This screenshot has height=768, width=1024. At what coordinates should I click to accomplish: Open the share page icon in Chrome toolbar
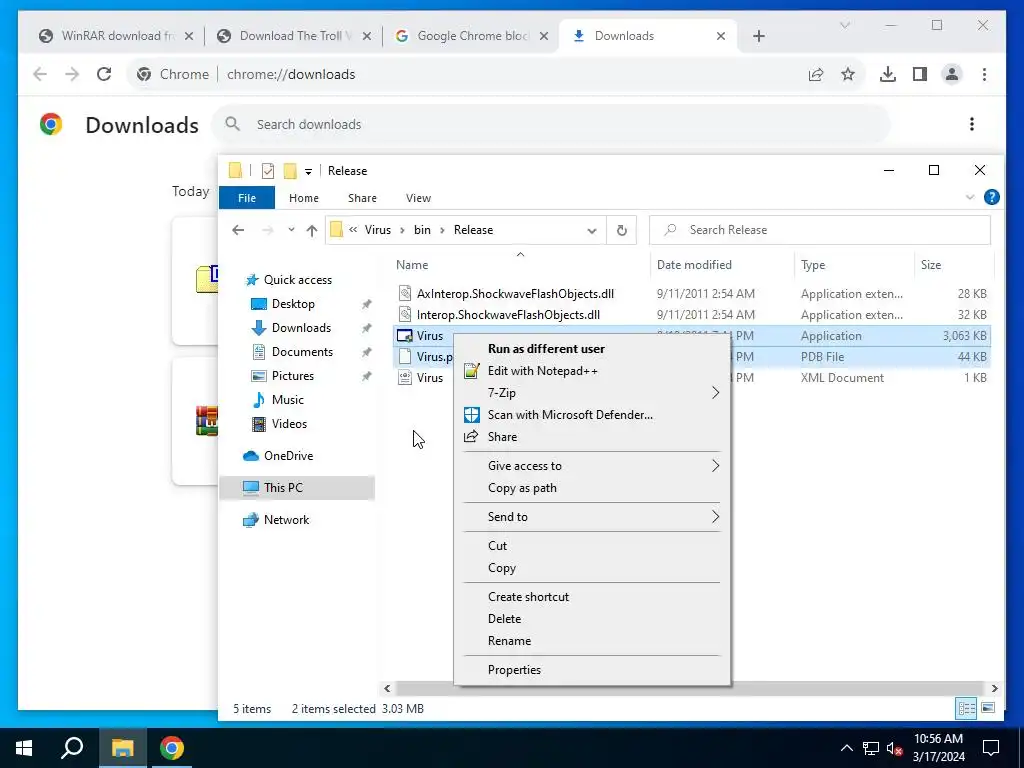point(816,74)
